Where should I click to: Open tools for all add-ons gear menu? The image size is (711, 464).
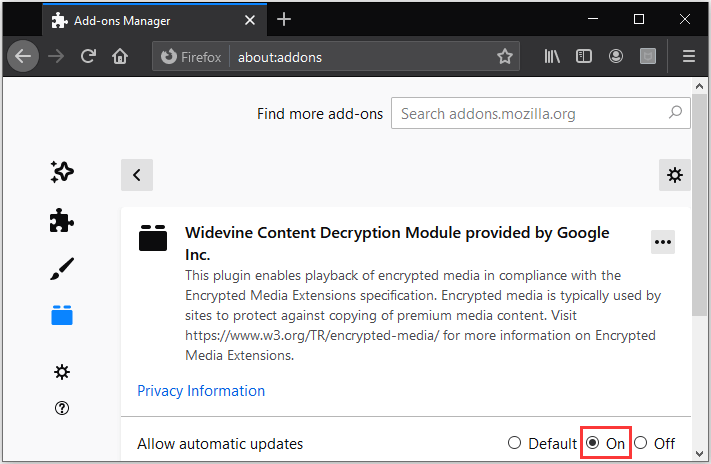pos(675,175)
